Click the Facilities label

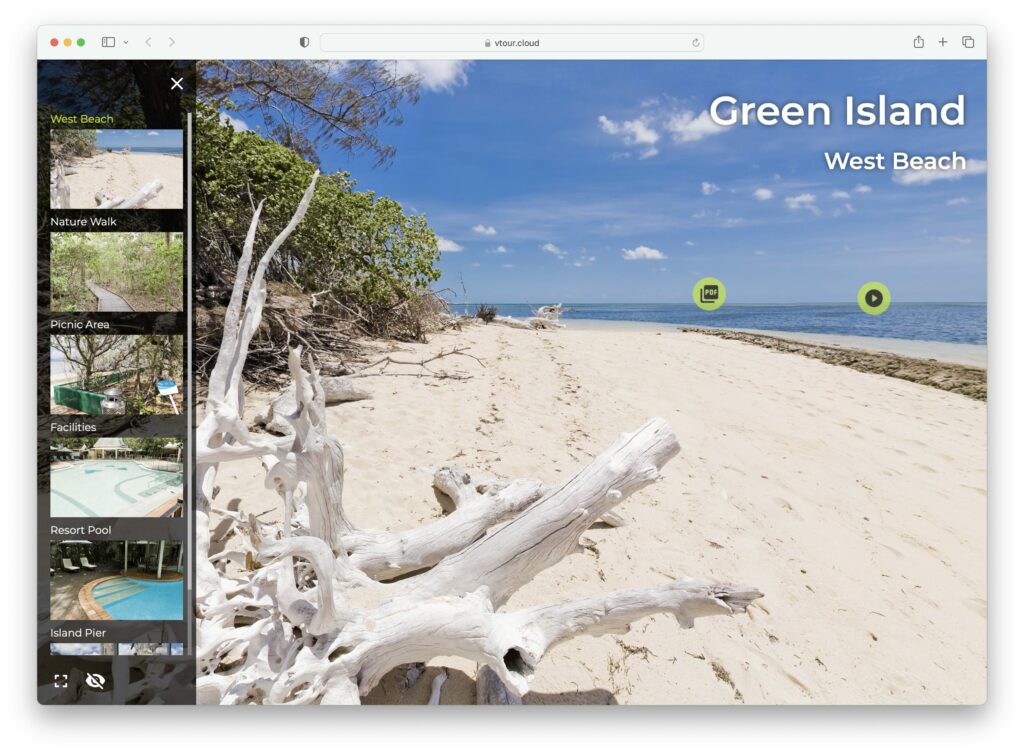pyautogui.click(x=73, y=427)
